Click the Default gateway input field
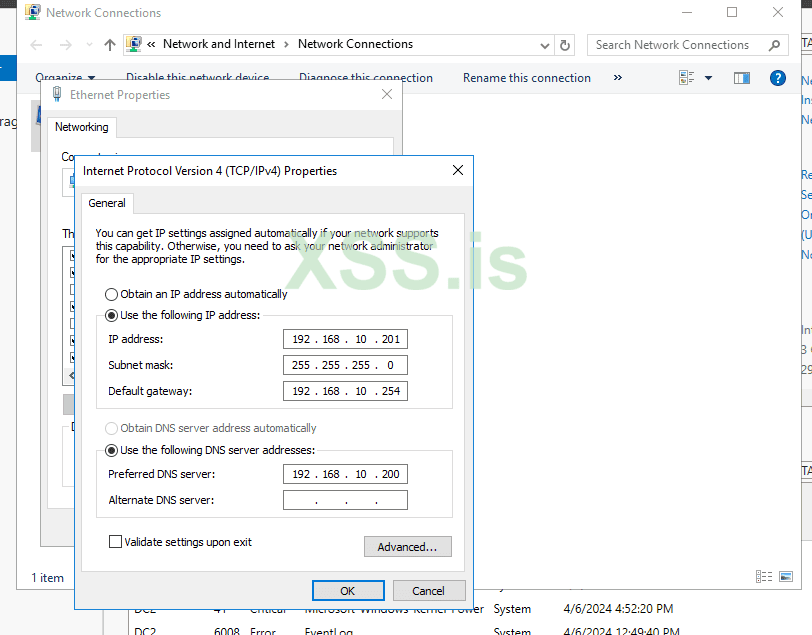 (x=345, y=391)
